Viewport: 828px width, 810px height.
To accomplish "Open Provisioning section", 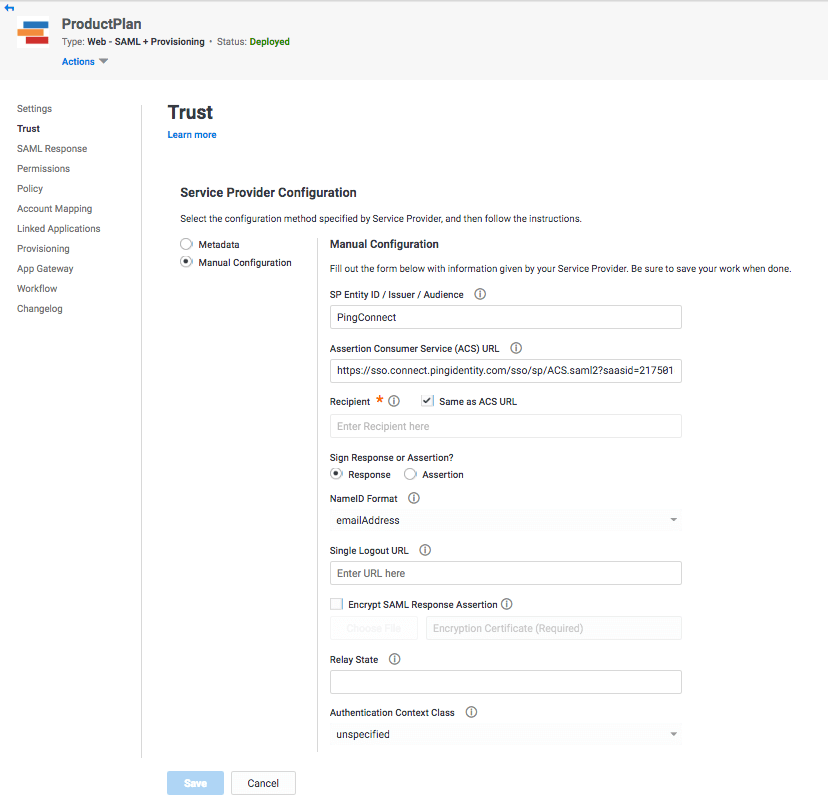I will click(43, 249).
